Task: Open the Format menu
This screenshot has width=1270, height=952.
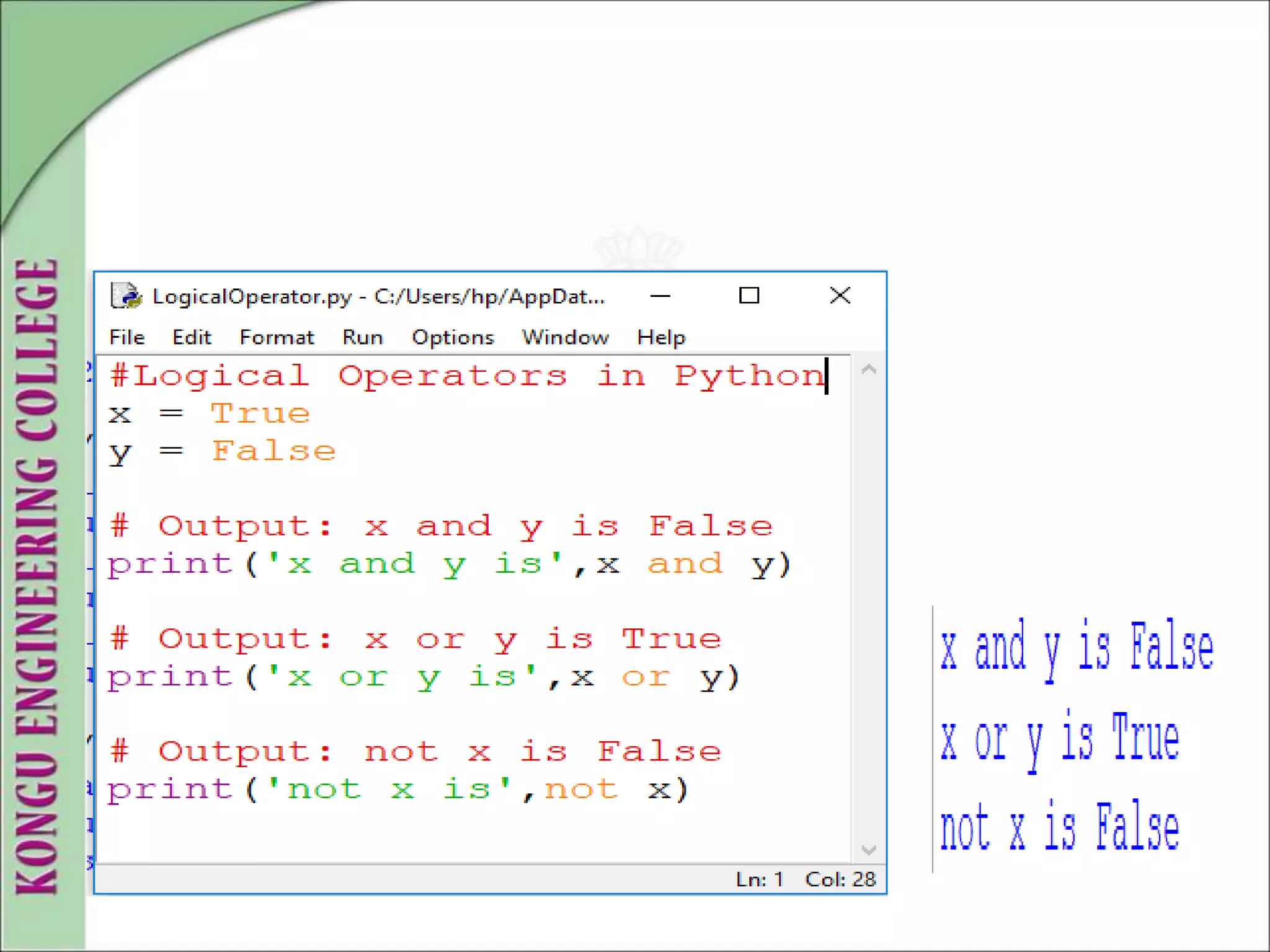Action: [x=277, y=337]
